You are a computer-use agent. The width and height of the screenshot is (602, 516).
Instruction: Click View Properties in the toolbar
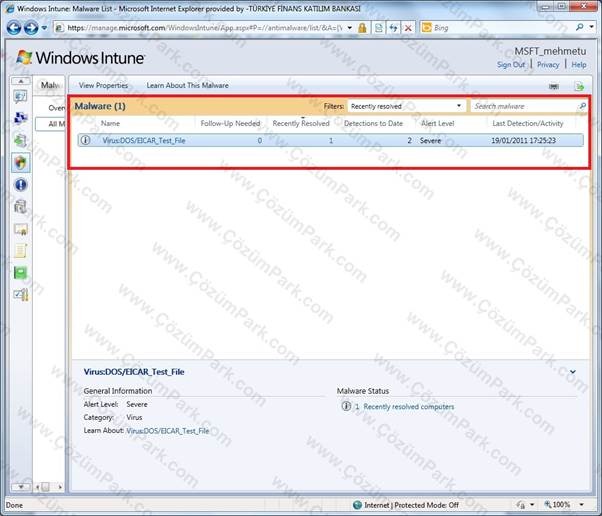click(103, 85)
